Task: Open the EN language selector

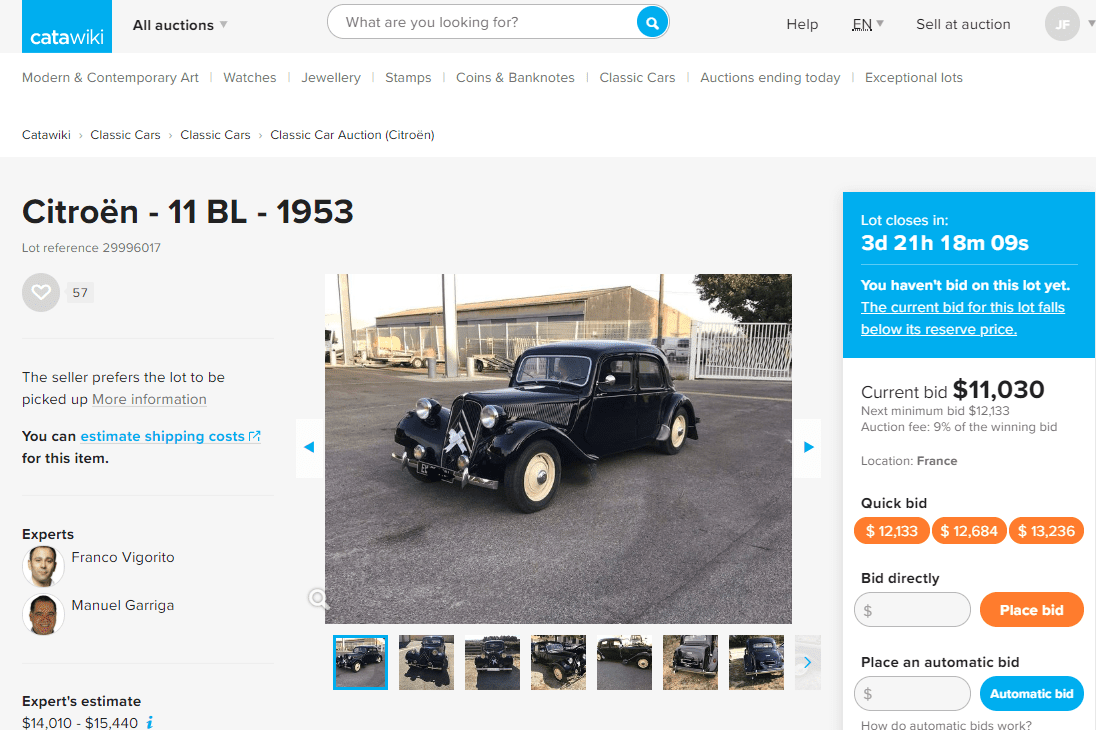Action: [868, 24]
